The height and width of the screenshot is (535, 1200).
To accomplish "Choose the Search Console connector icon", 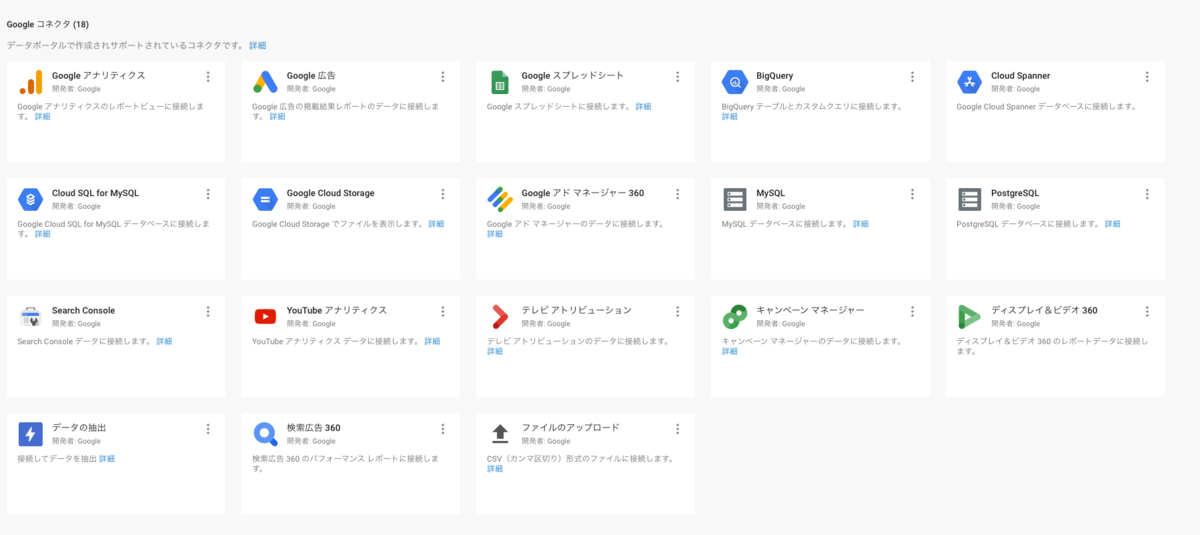I will 30,317.
